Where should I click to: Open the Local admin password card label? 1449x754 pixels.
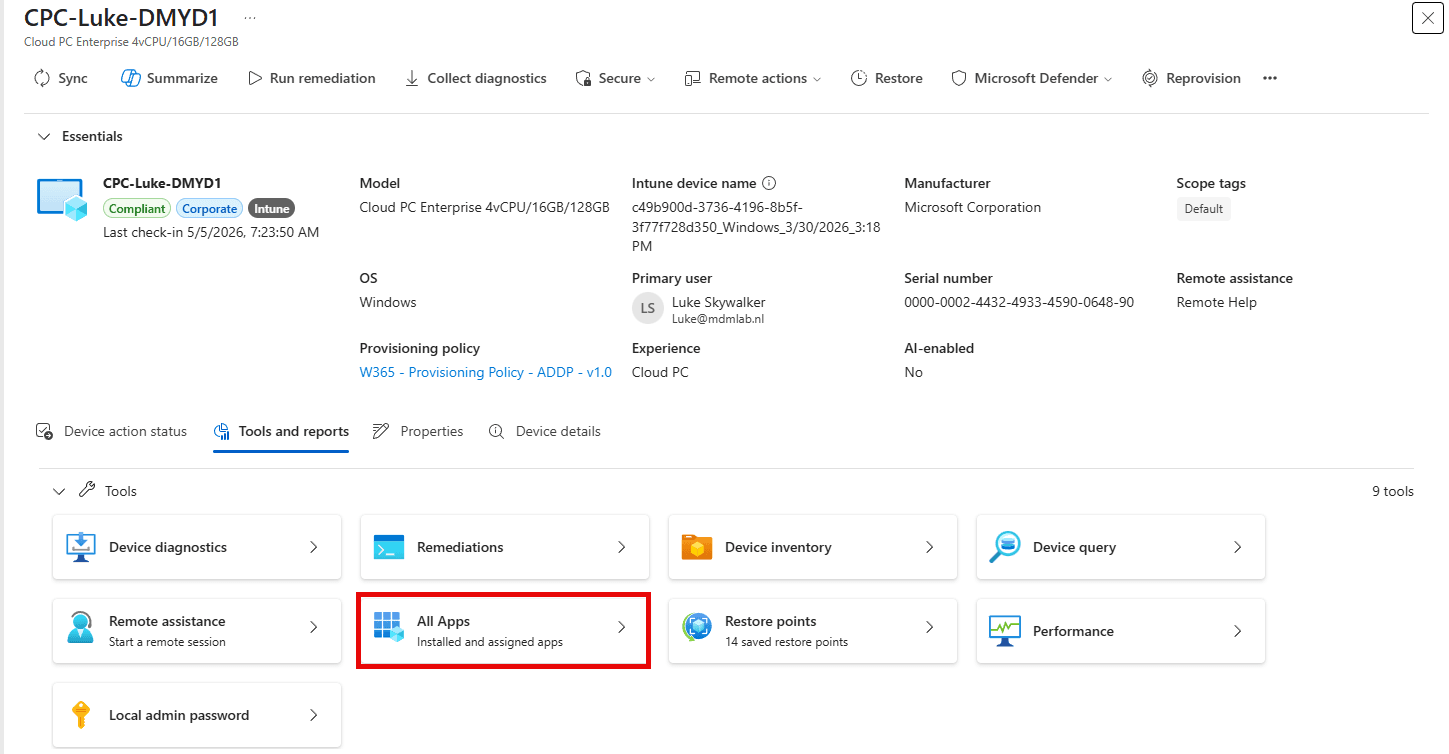[x=179, y=715]
